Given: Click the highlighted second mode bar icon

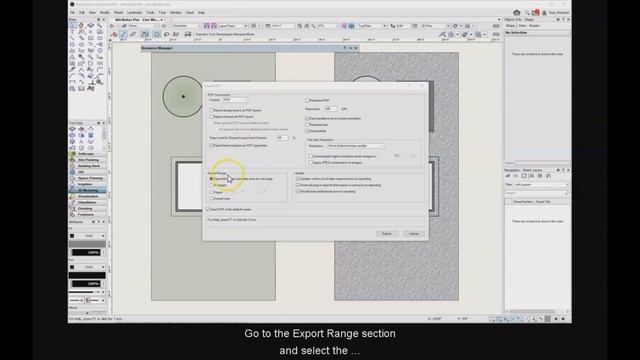Looking at the screenshot, I should (x=123, y=34).
